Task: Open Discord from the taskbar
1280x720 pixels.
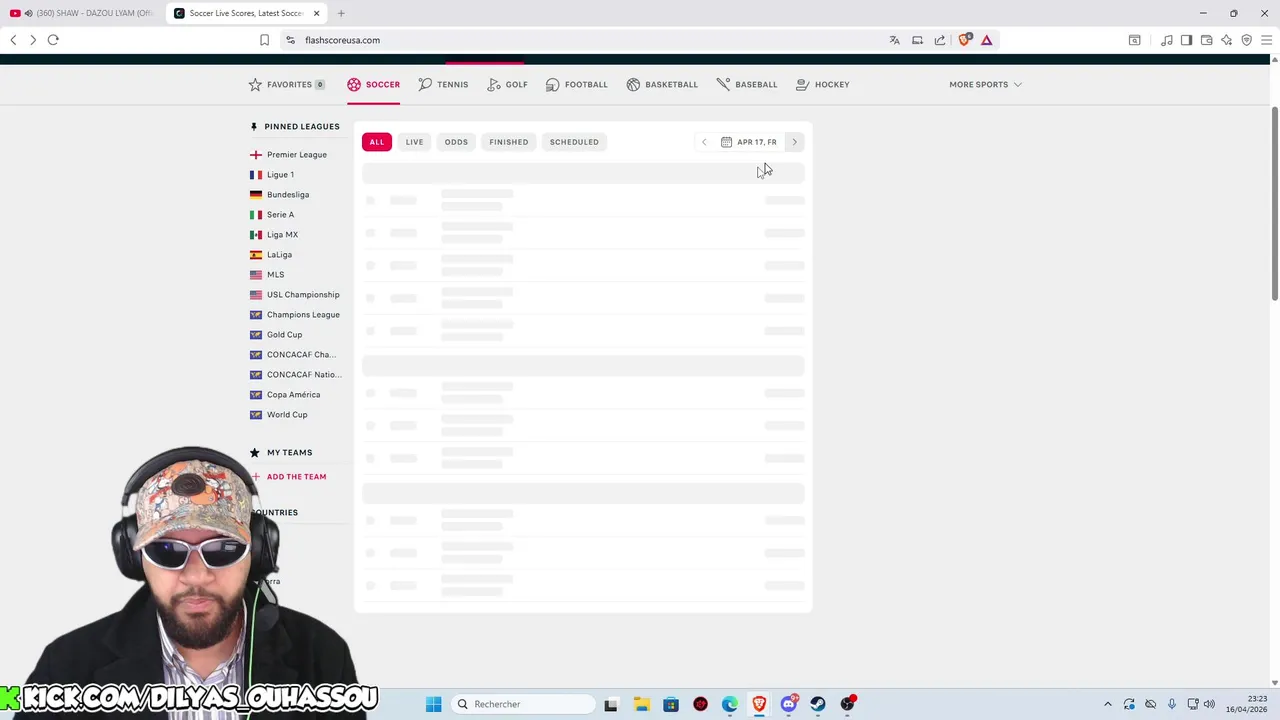Action: 789,704
